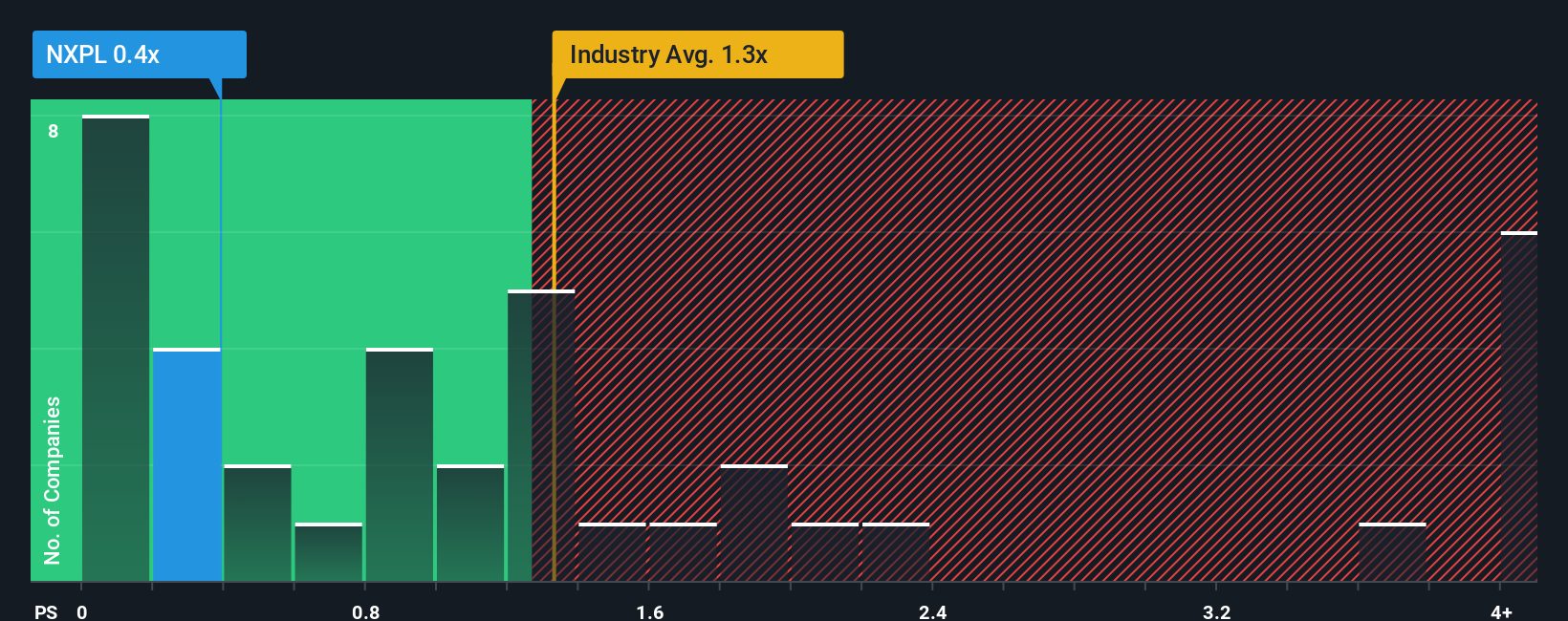The width and height of the screenshot is (1568, 621).
Task: Click the Industry Avg. 1.3x label
Action: click(698, 54)
